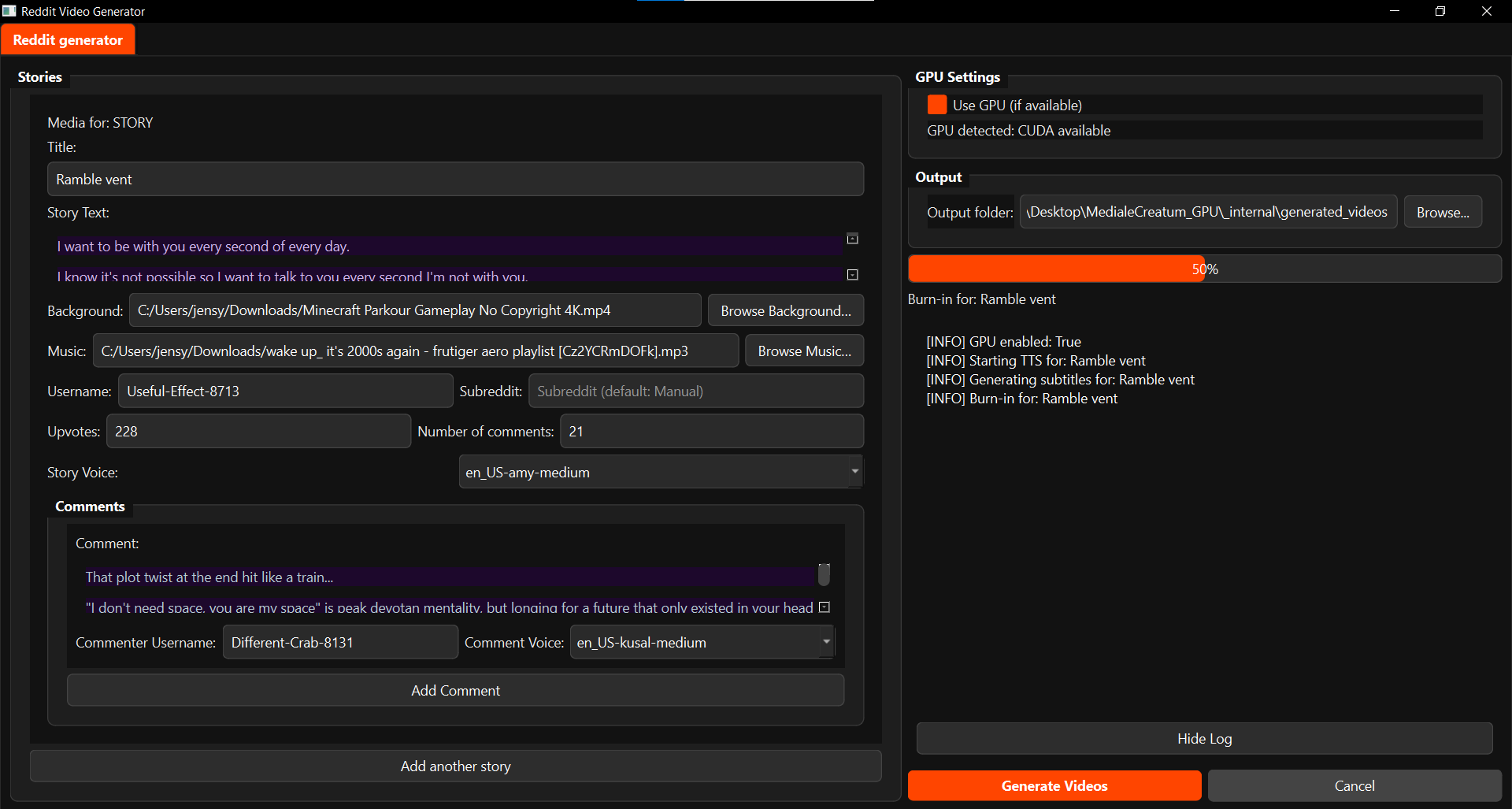Minimize the Reddit Video Generator window
The width and height of the screenshot is (1512, 809).
point(1394,11)
